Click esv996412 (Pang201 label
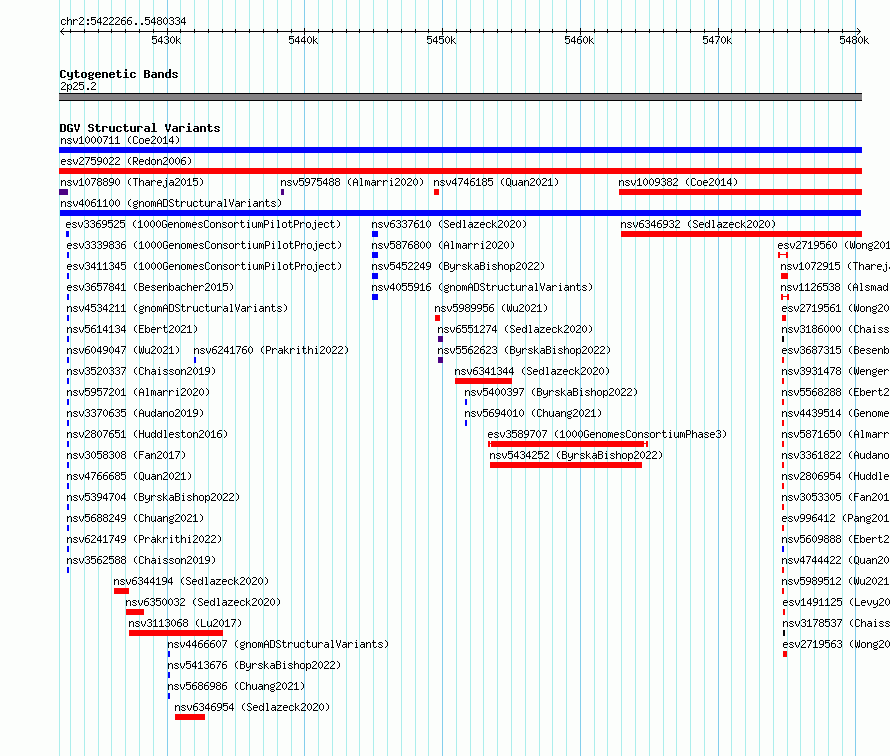 [x=836, y=518]
